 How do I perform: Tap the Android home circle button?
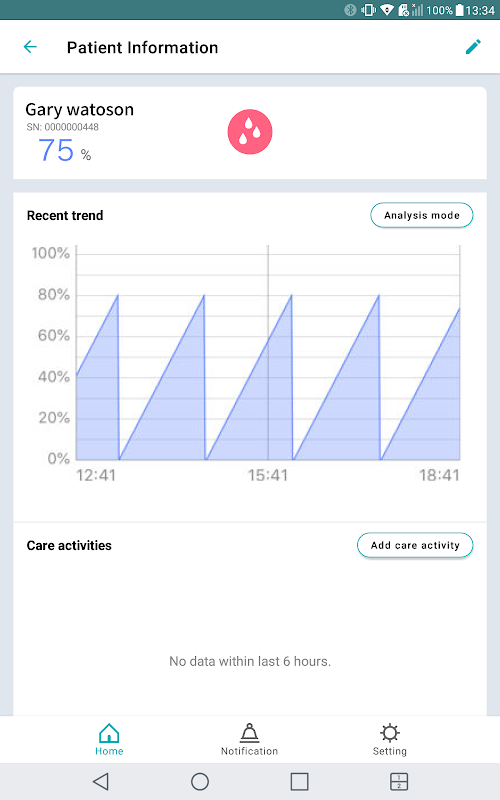[200, 781]
